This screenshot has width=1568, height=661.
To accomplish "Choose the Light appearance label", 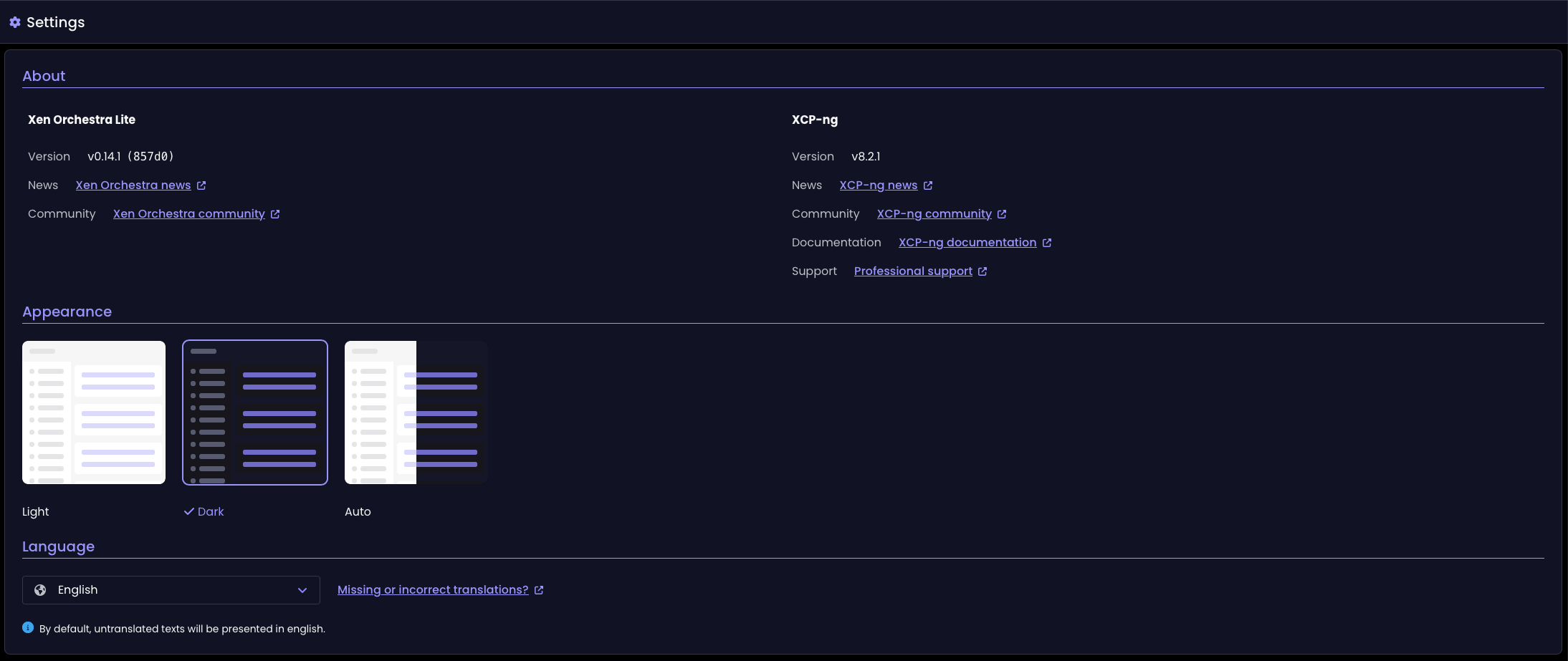I will [x=36, y=511].
